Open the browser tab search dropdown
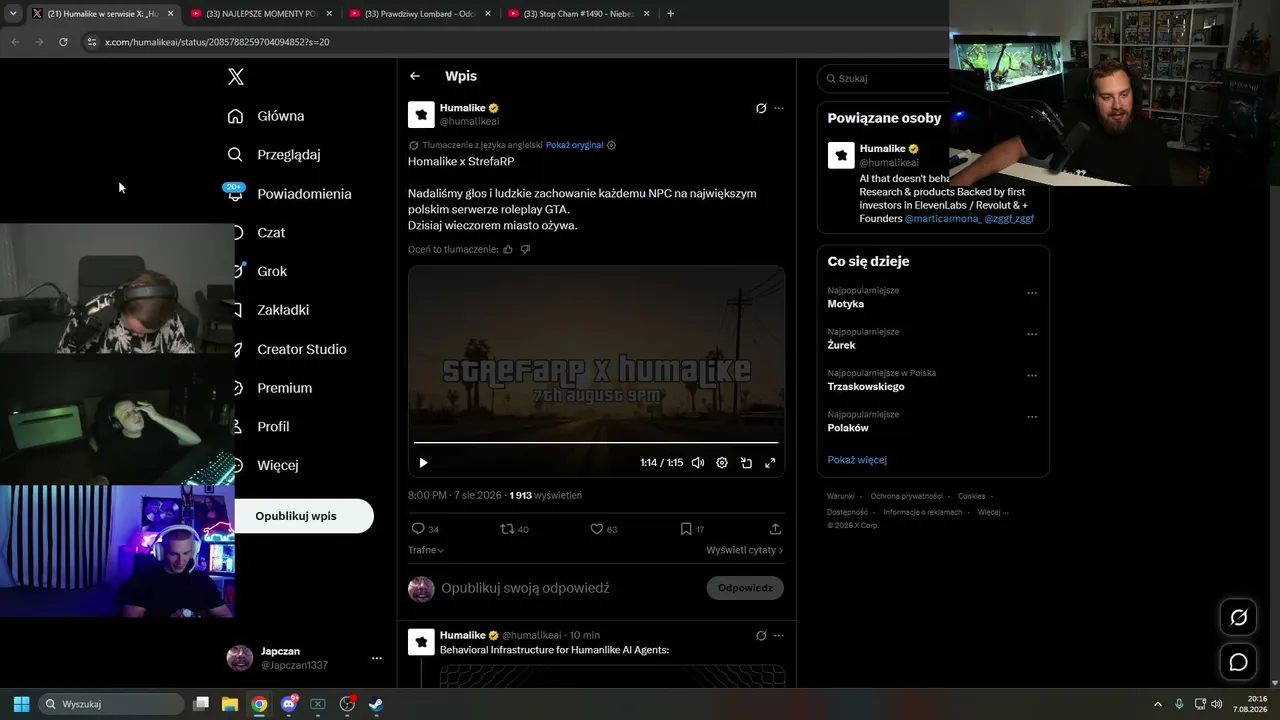Viewport: 1280px width, 720px height. (13, 14)
